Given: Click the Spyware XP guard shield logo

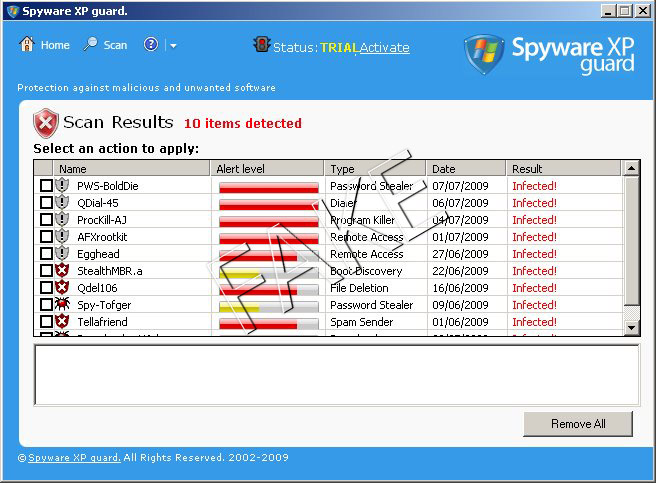Looking at the screenshot, I should point(484,54).
